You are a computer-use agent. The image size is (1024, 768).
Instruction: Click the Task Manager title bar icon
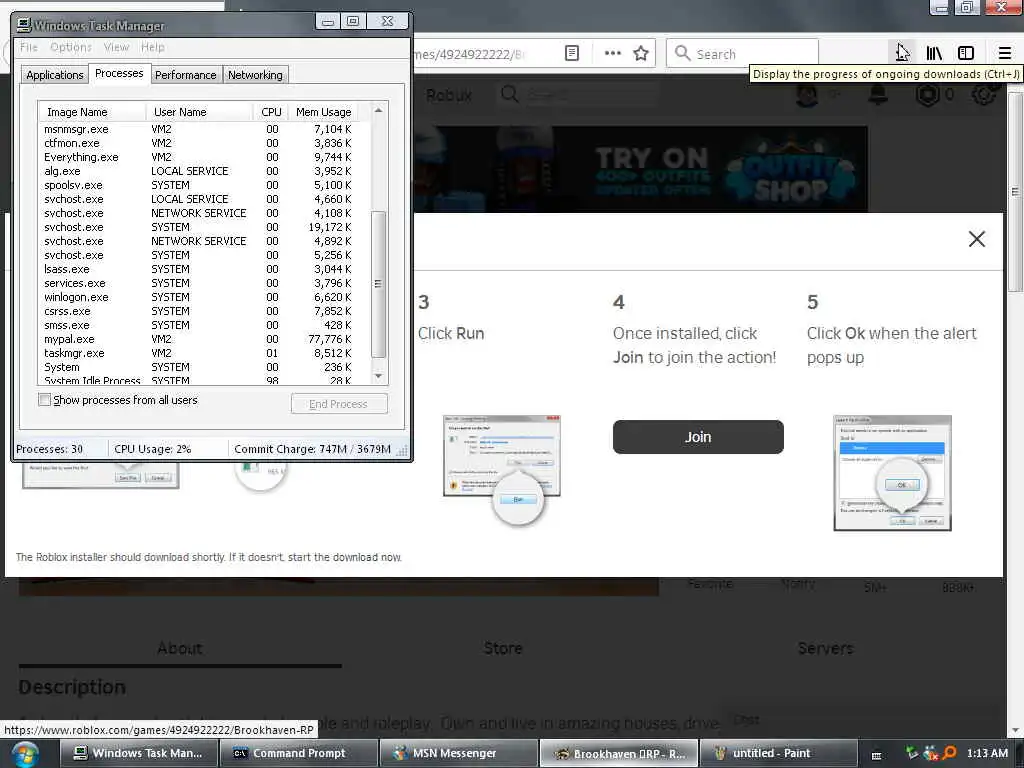coord(24,25)
